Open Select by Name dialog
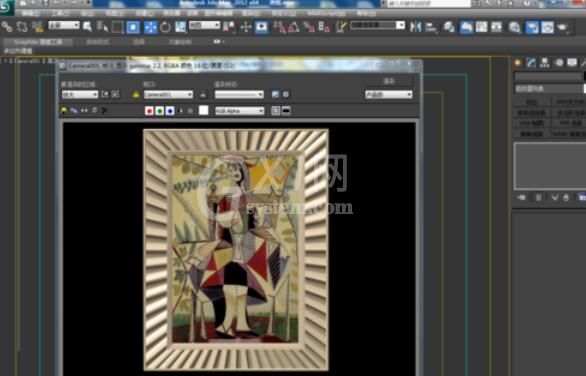Screen dimensions: 586x376 (x=102, y=27)
